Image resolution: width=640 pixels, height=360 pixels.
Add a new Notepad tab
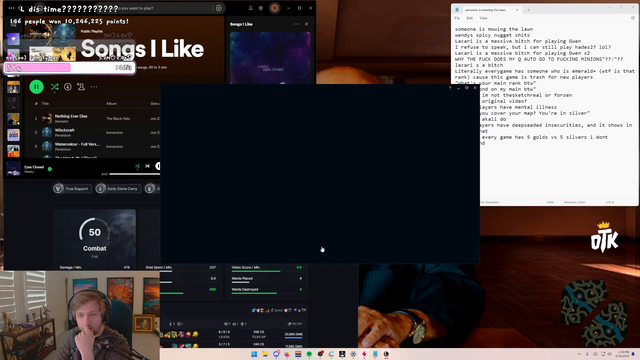(528, 10)
